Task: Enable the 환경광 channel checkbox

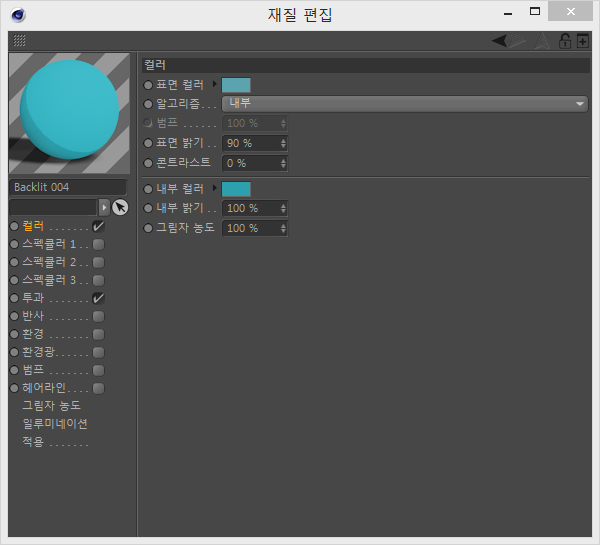Action: pos(98,352)
